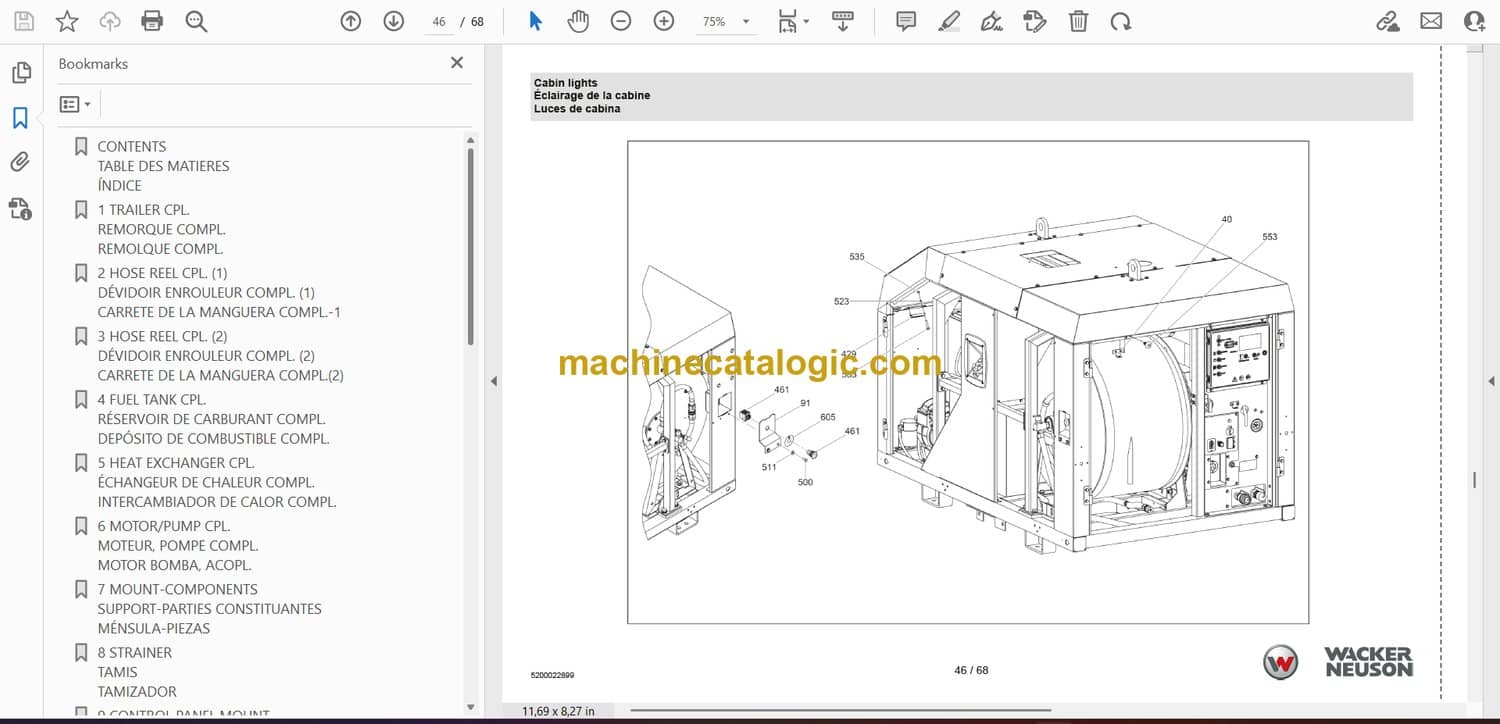1500x724 pixels.
Task: Zoom out with minus icon
Action: [621, 21]
